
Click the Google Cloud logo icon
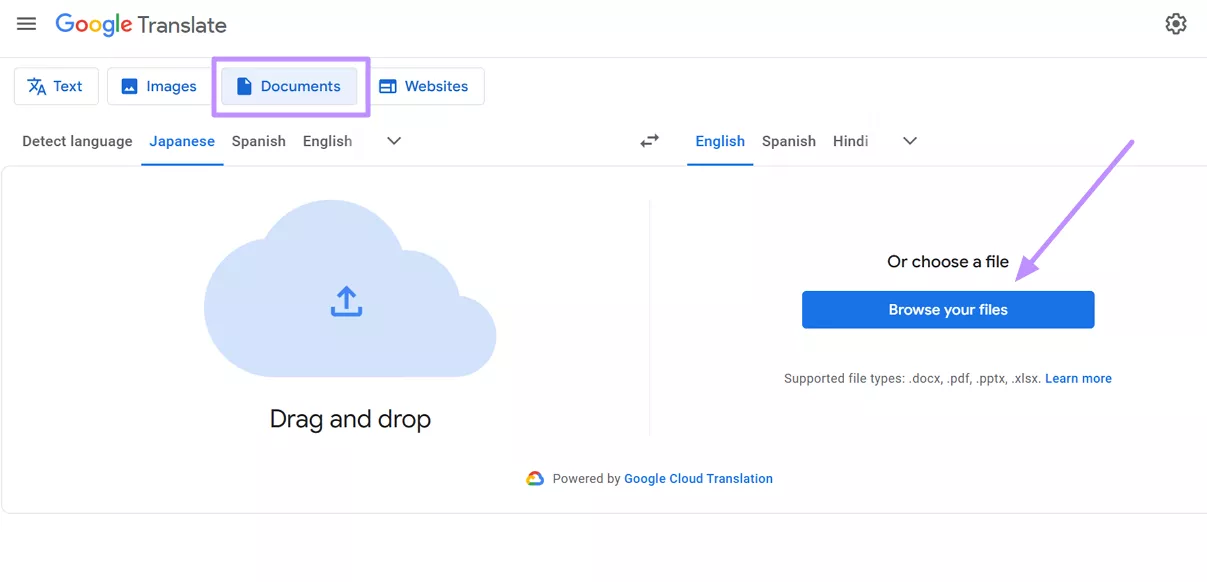535,479
